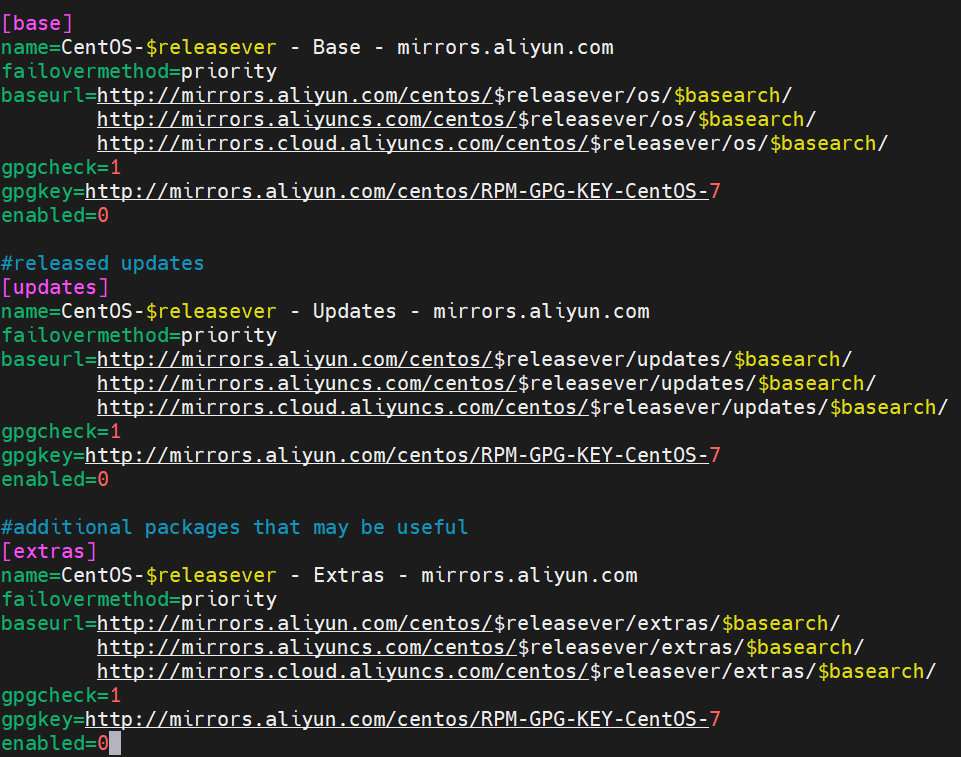Click 'failovermethod=priority' in the extras section

point(139,599)
